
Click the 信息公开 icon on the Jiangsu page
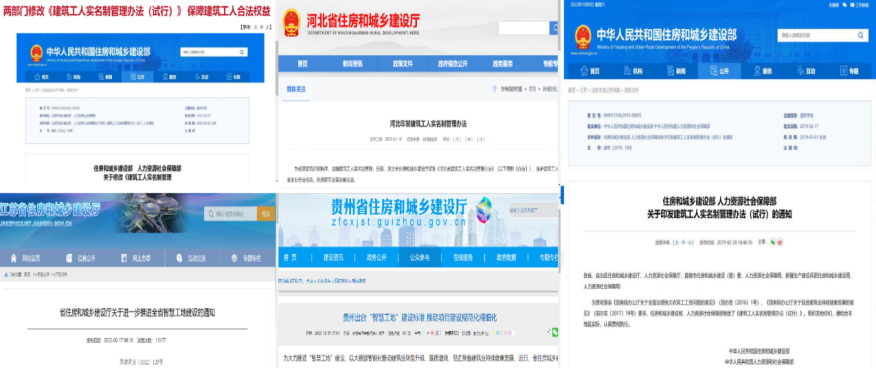69,258
